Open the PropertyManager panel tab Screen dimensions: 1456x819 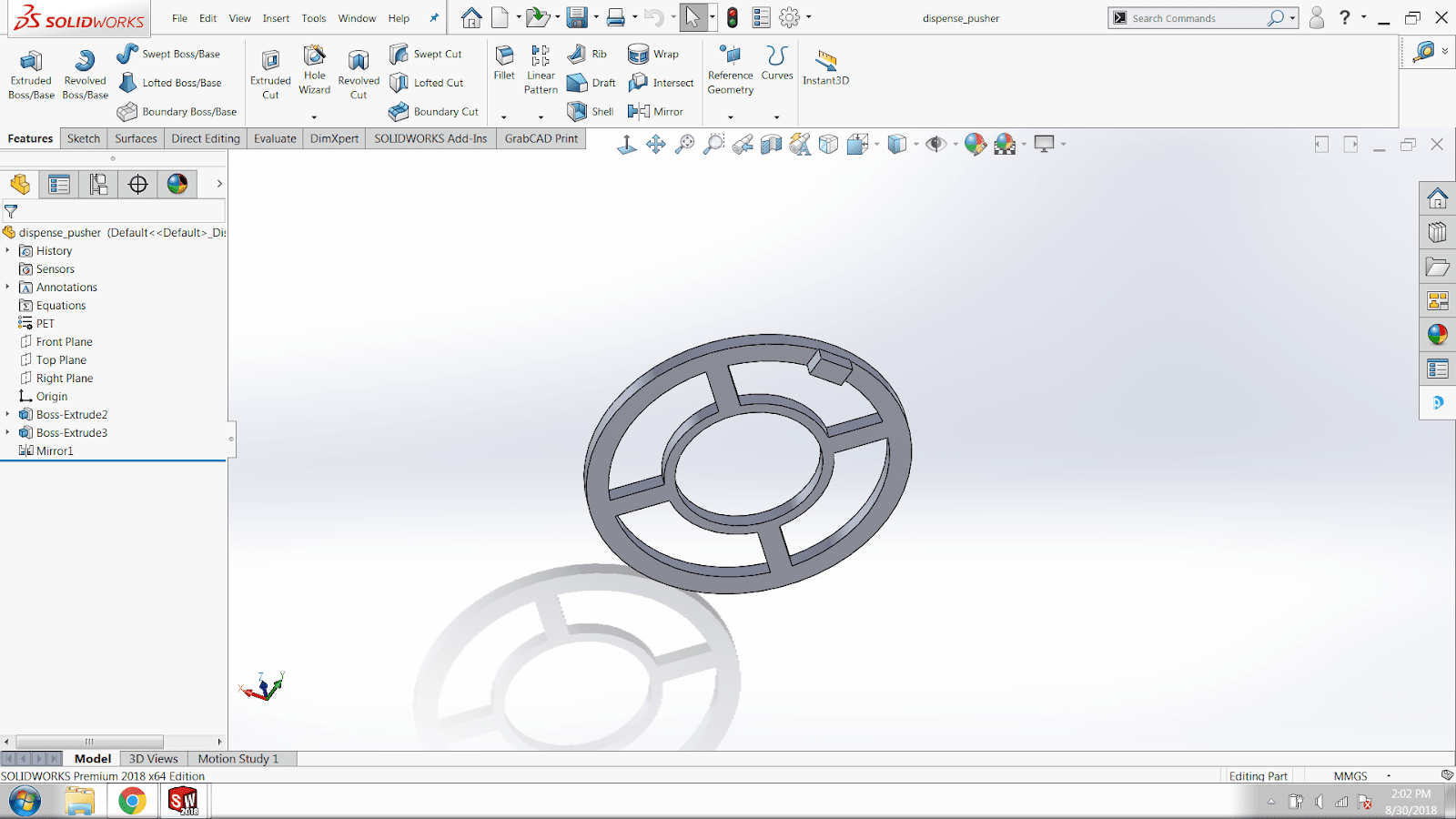click(x=59, y=185)
